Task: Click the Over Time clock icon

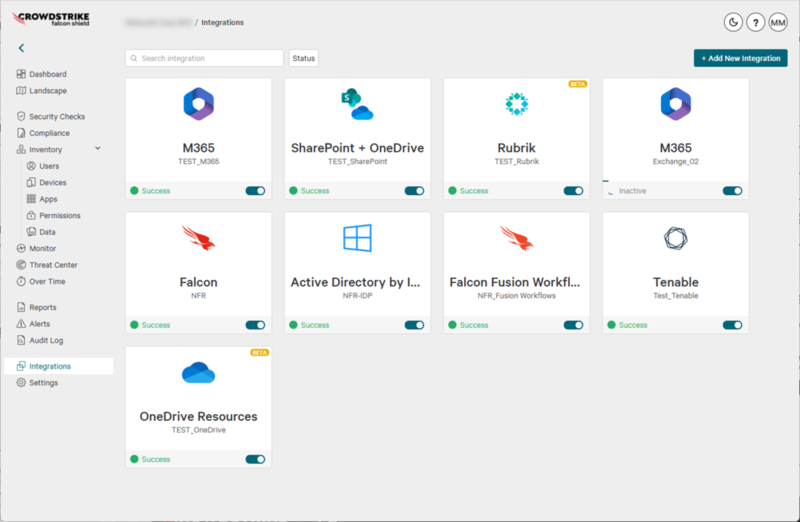Action: point(21,281)
